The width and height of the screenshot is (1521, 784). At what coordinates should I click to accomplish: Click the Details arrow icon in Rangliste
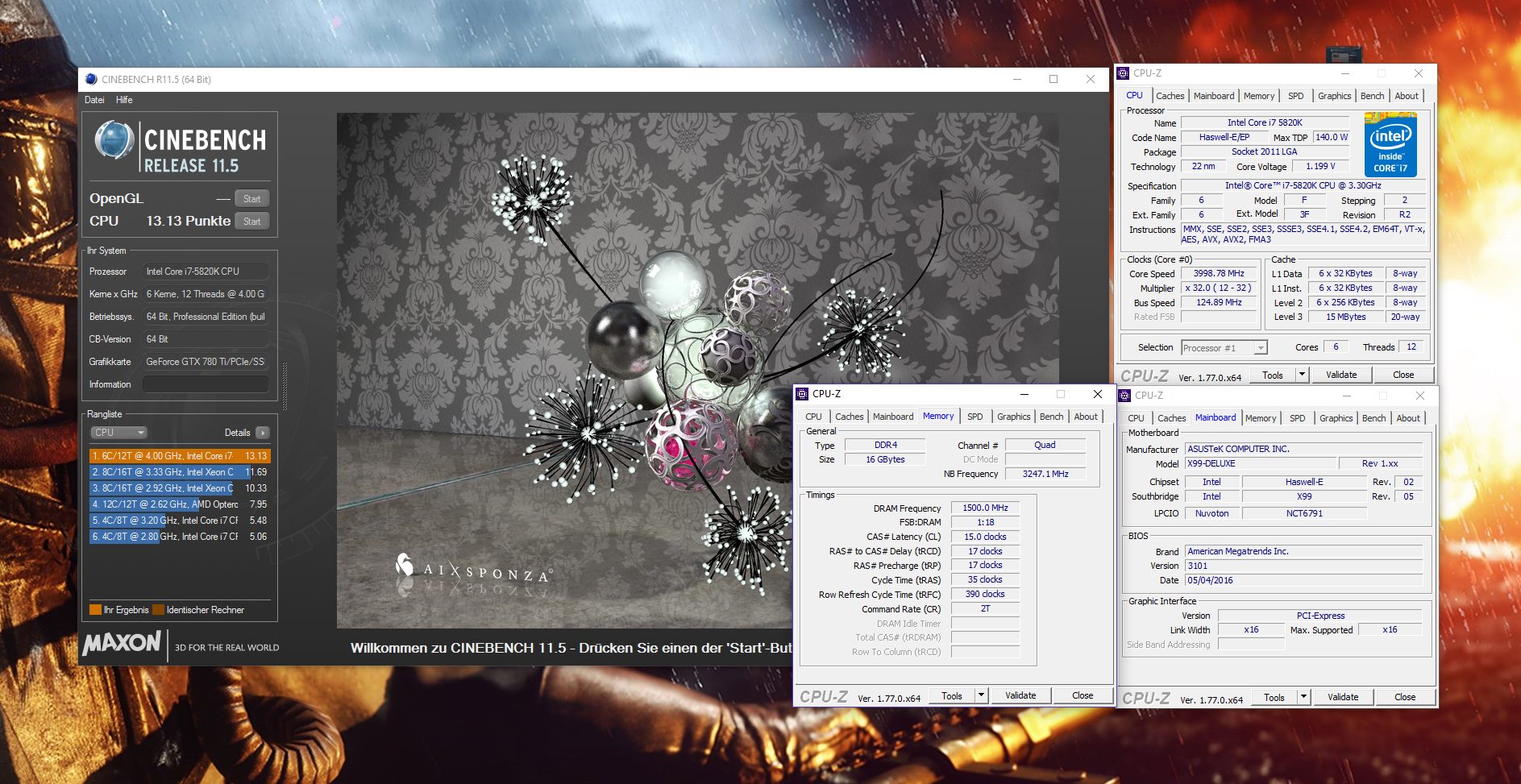coord(263,433)
